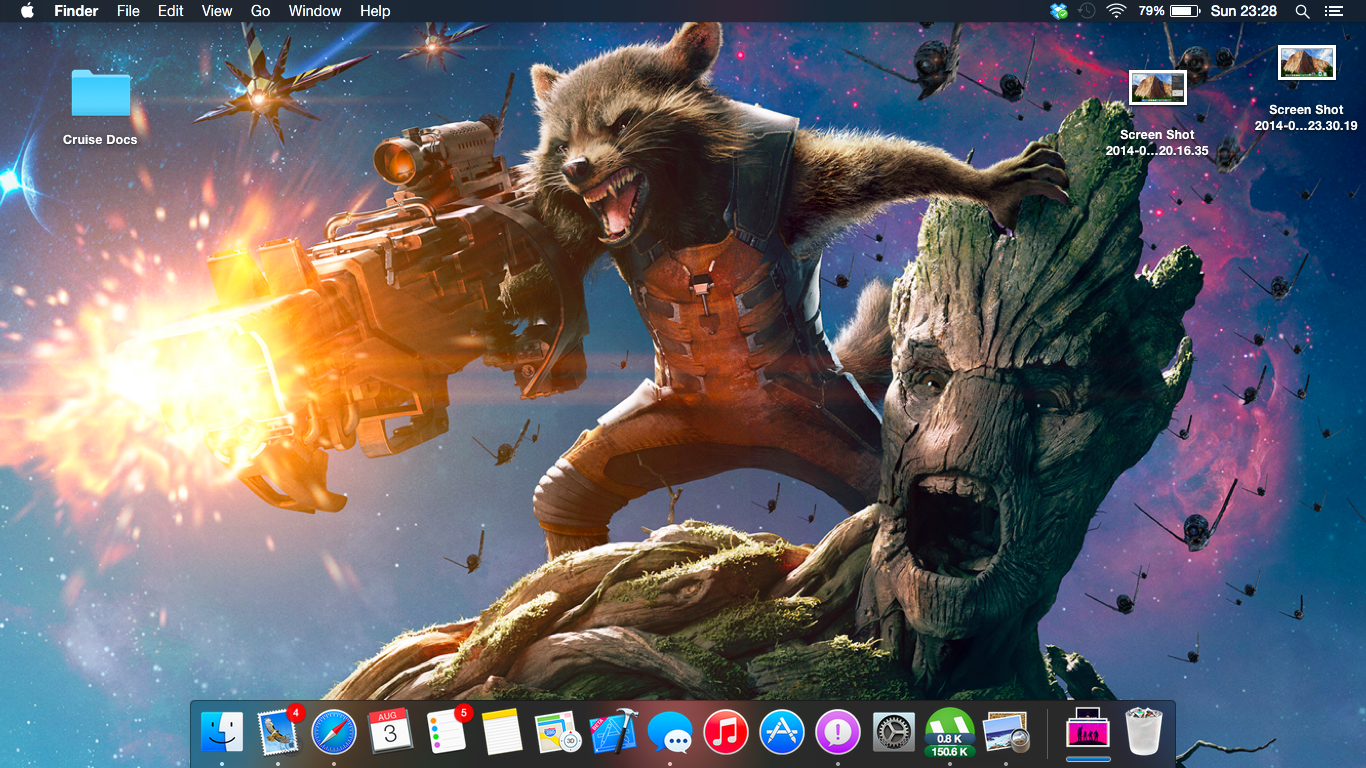Select the Cruise Docs folder
1366x768 pixels.
101,93
